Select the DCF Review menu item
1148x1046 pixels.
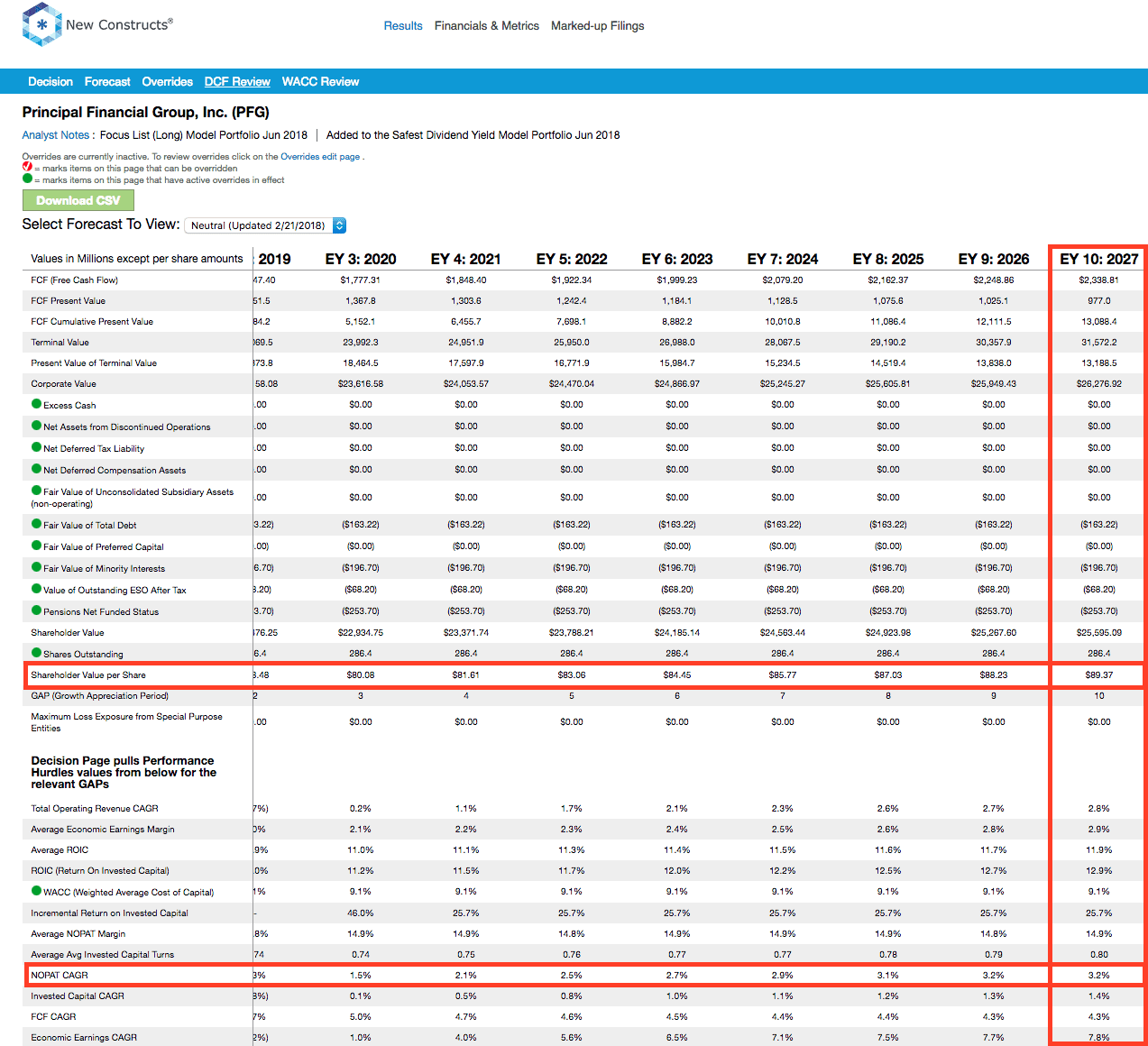(x=237, y=81)
